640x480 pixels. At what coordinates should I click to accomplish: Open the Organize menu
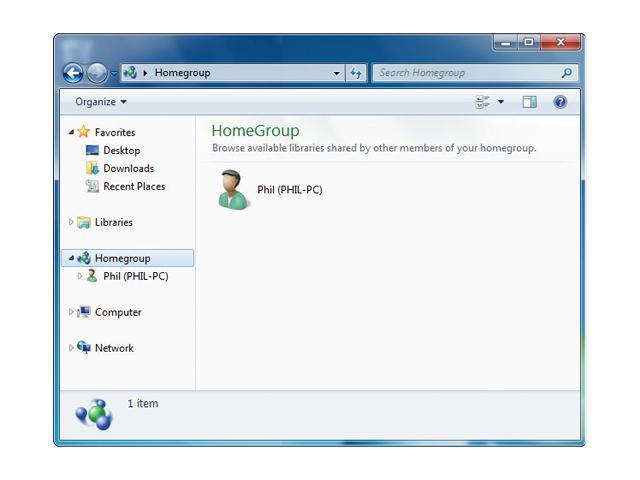click(x=101, y=102)
